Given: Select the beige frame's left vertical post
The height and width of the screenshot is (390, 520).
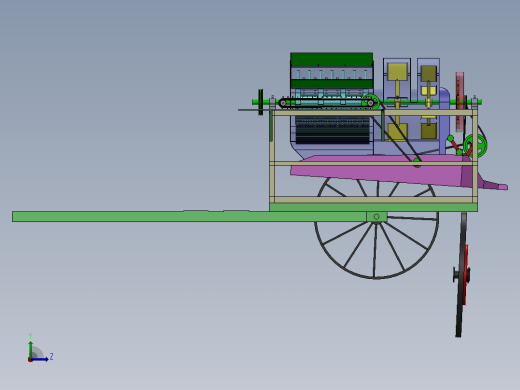Looking at the screenshot, I should point(272,157).
